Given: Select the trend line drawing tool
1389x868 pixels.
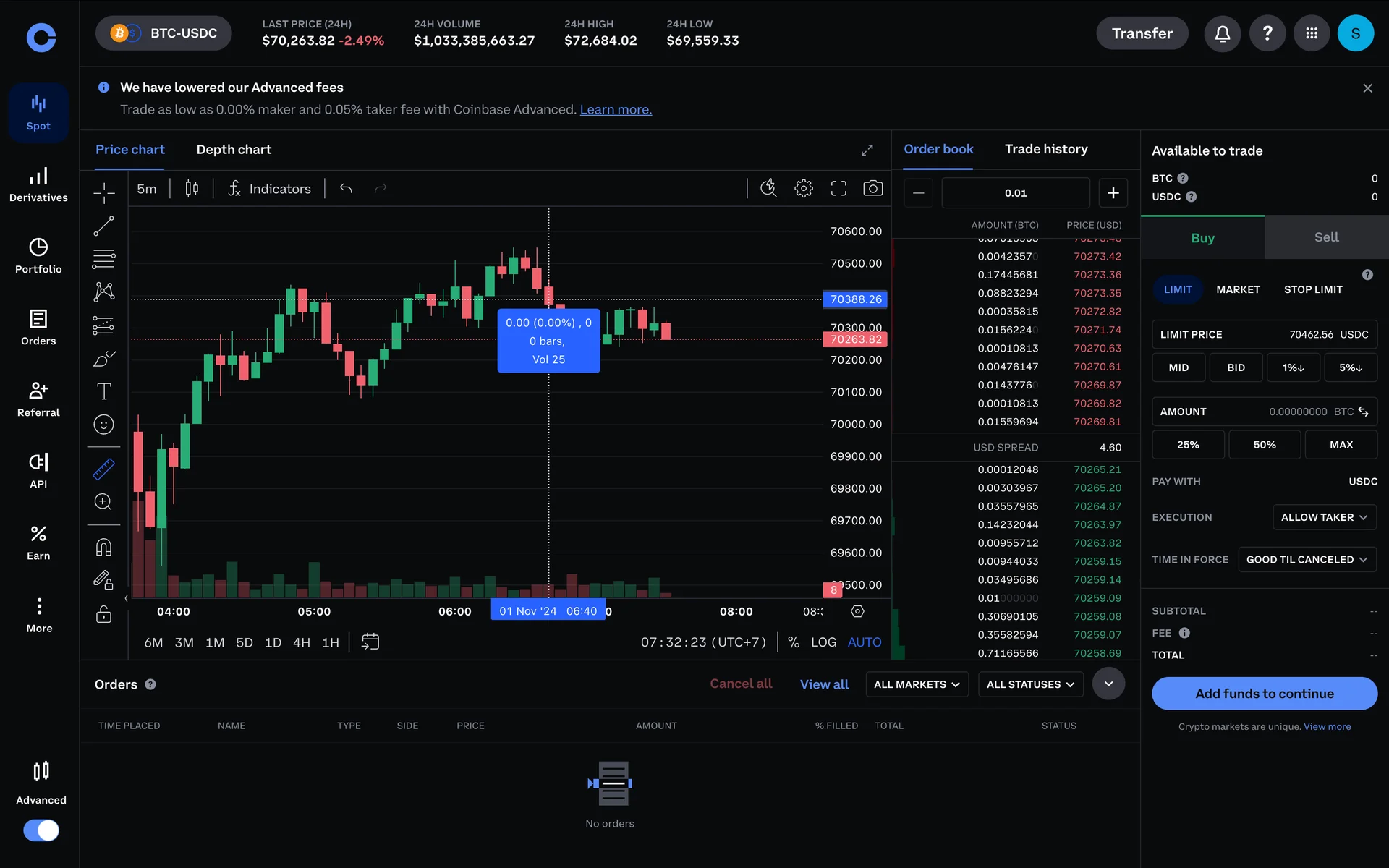Looking at the screenshot, I should (103, 226).
